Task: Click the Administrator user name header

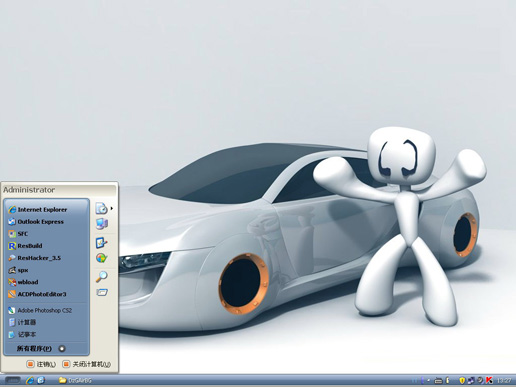Action: (x=29, y=190)
